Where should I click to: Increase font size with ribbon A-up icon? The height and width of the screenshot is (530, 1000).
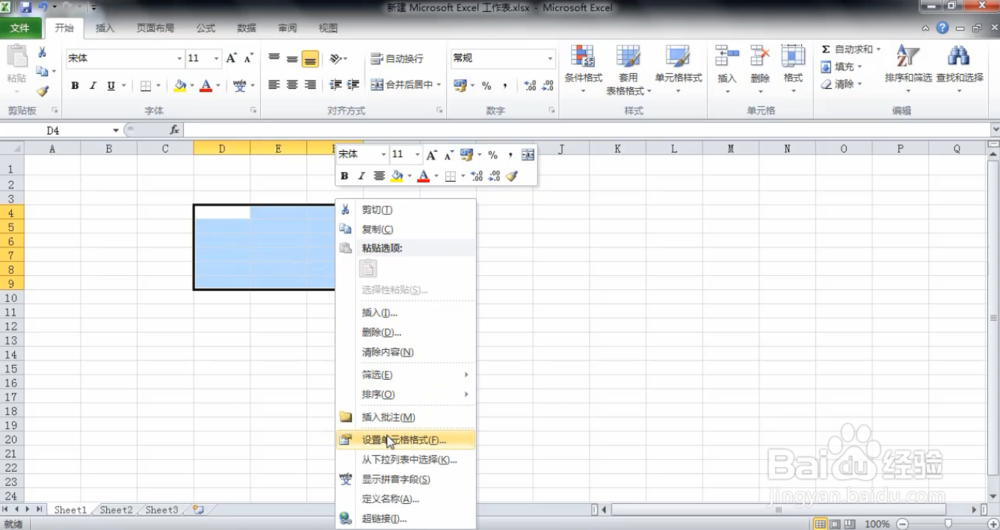232,58
